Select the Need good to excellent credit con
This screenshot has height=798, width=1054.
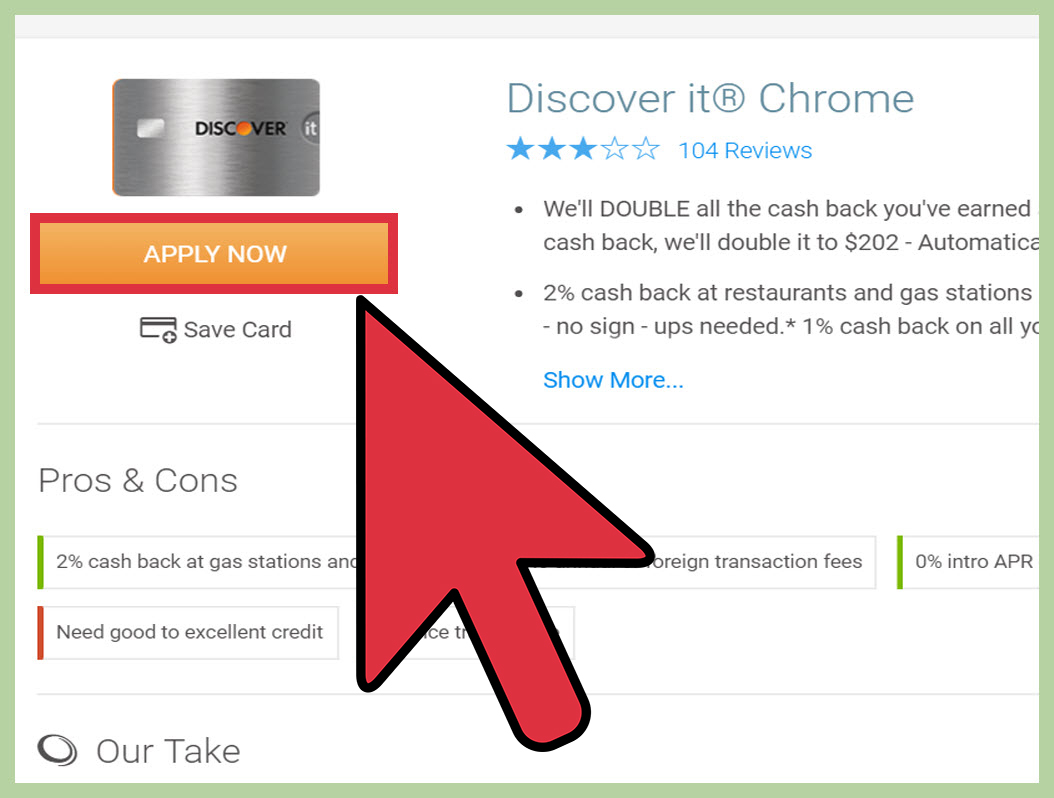click(188, 633)
